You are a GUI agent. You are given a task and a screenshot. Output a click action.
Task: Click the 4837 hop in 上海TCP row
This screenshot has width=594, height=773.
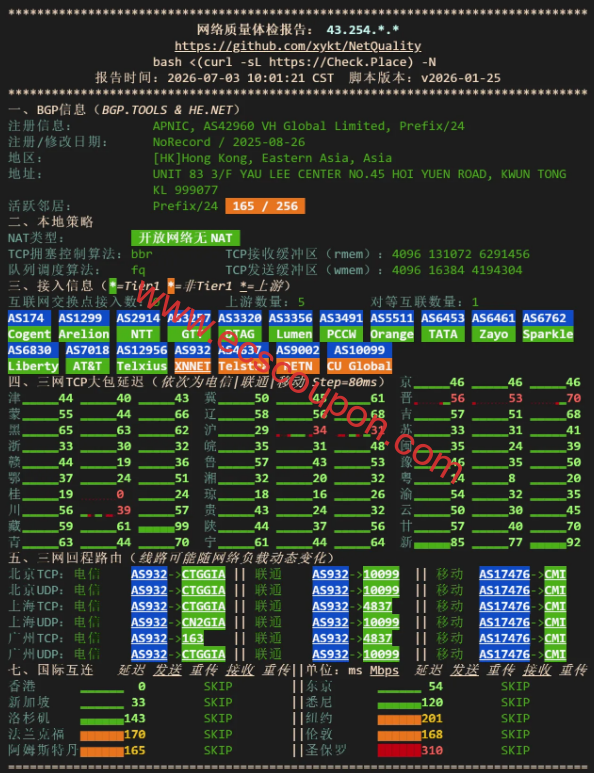click(378, 606)
